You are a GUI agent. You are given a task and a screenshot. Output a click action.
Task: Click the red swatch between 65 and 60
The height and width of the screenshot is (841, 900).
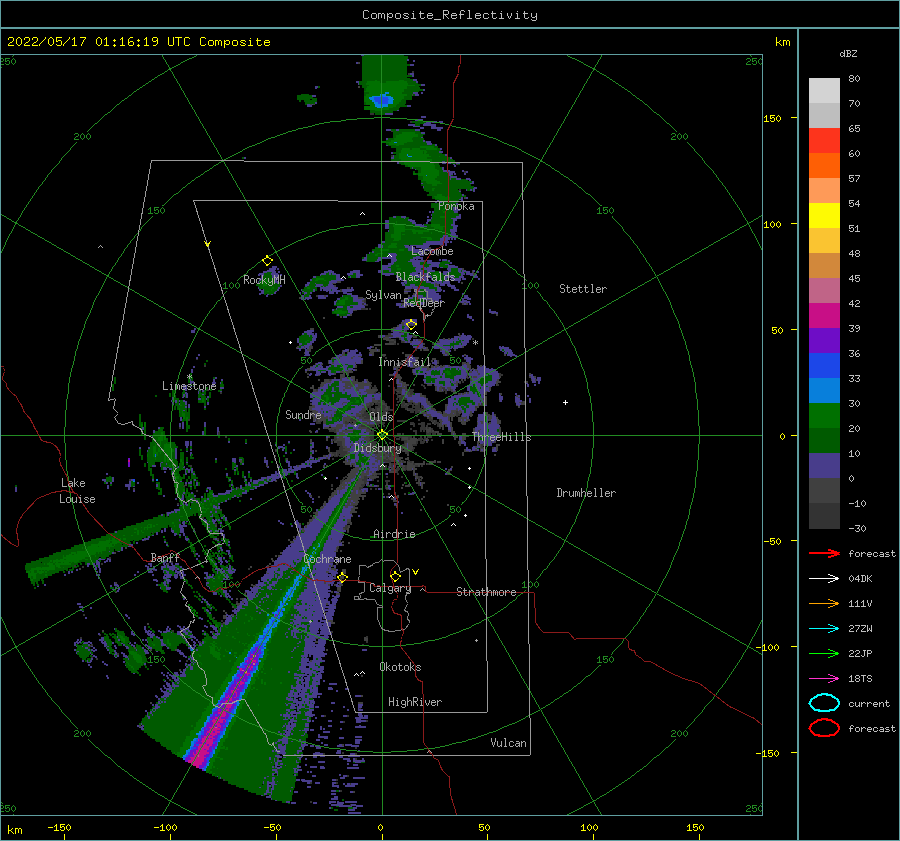tap(824, 141)
